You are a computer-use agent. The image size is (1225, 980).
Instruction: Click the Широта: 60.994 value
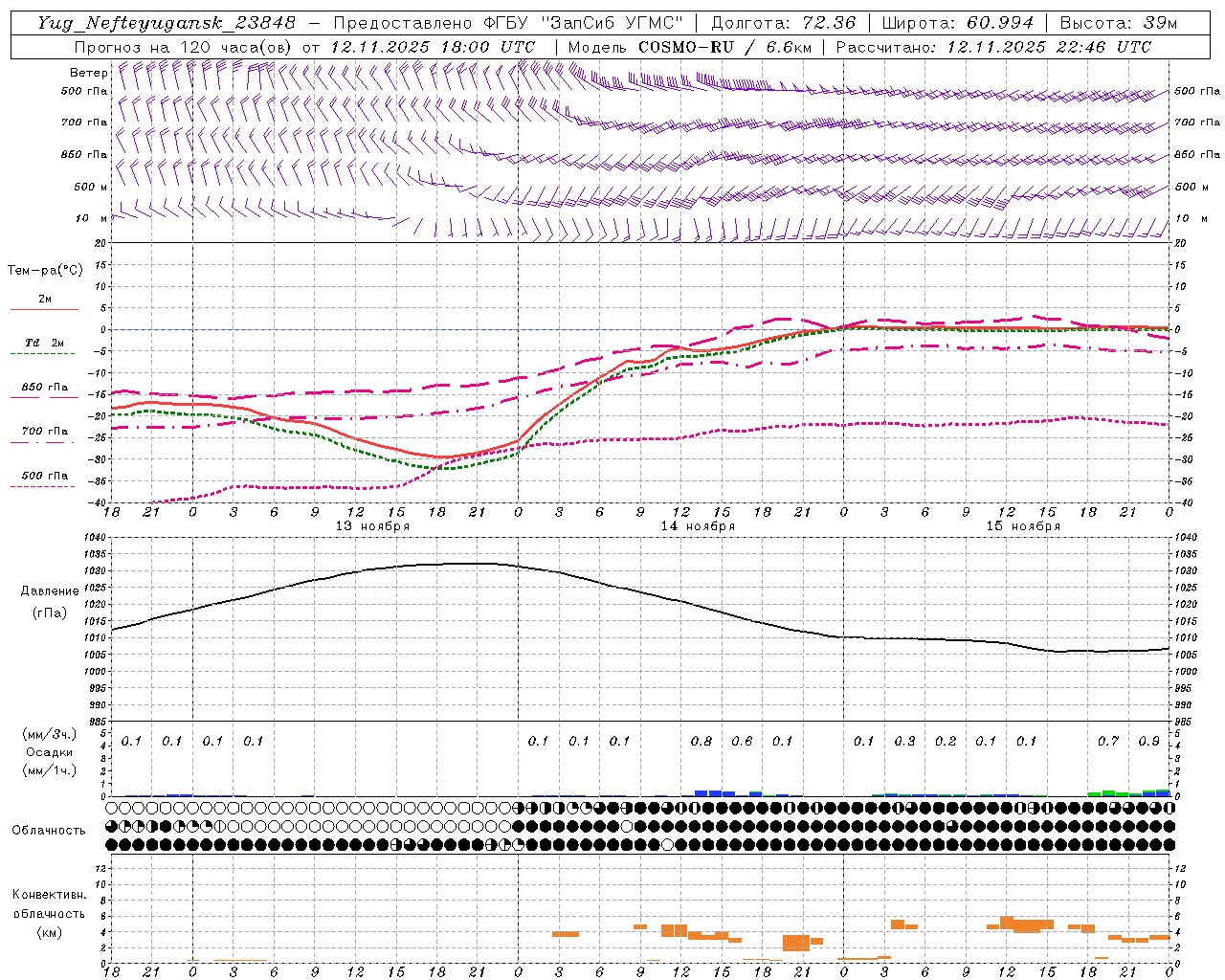[958, 23]
